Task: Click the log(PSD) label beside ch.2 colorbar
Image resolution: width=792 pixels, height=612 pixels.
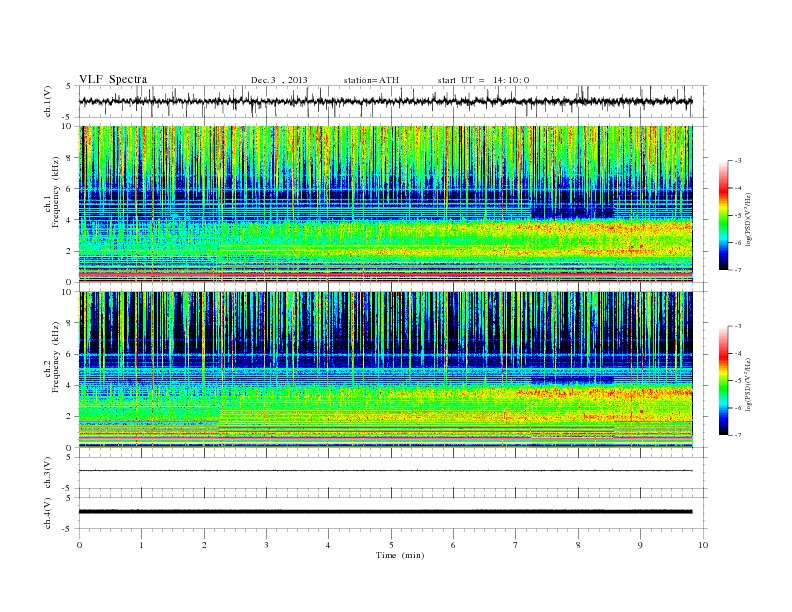Action: coord(748,384)
